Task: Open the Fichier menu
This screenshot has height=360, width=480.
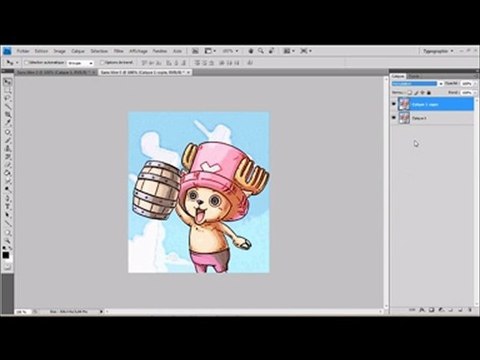Action: 23,51
